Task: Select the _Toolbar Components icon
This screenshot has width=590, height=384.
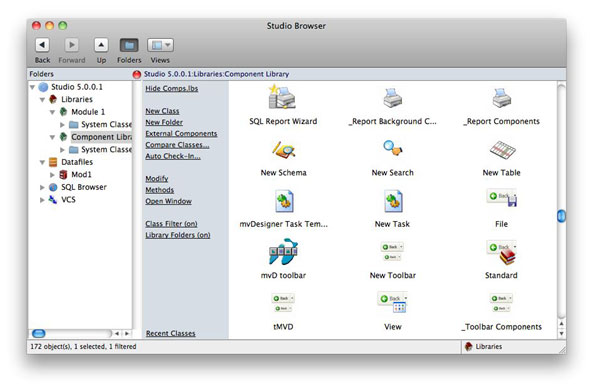Action: point(502,303)
